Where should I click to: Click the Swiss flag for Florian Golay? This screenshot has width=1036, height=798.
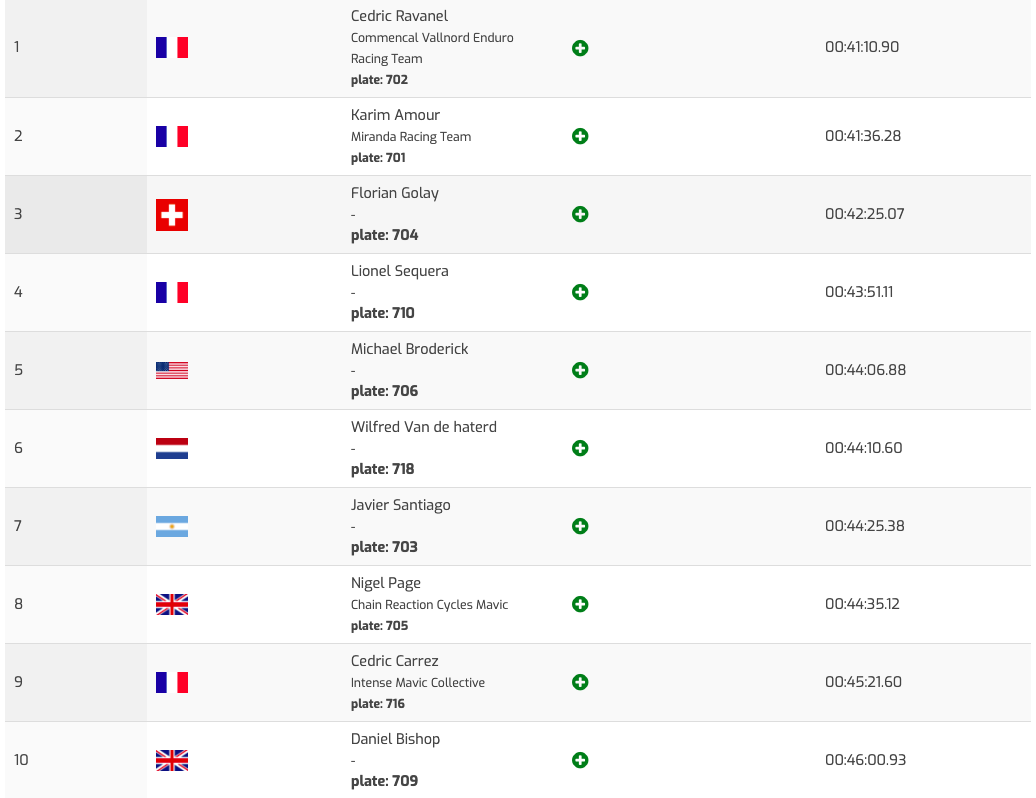click(172, 215)
